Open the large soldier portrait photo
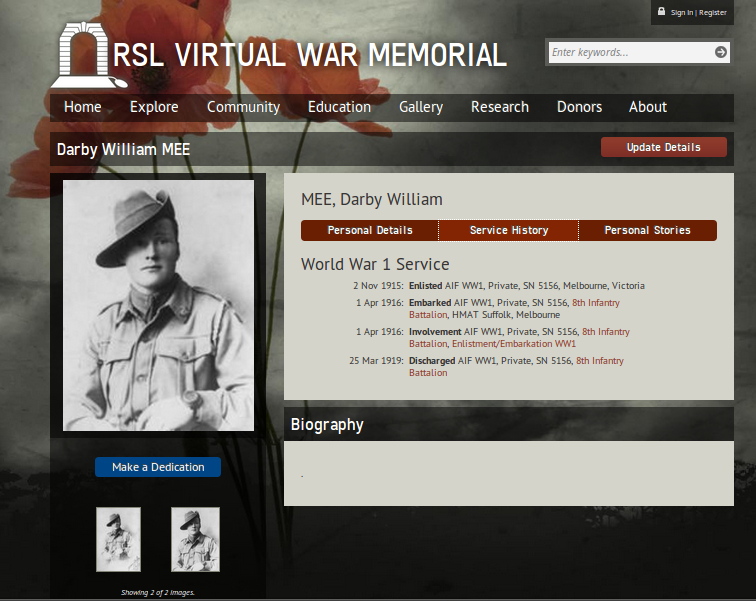The width and height of the screenshot is (756, 601). coord(158,305)
